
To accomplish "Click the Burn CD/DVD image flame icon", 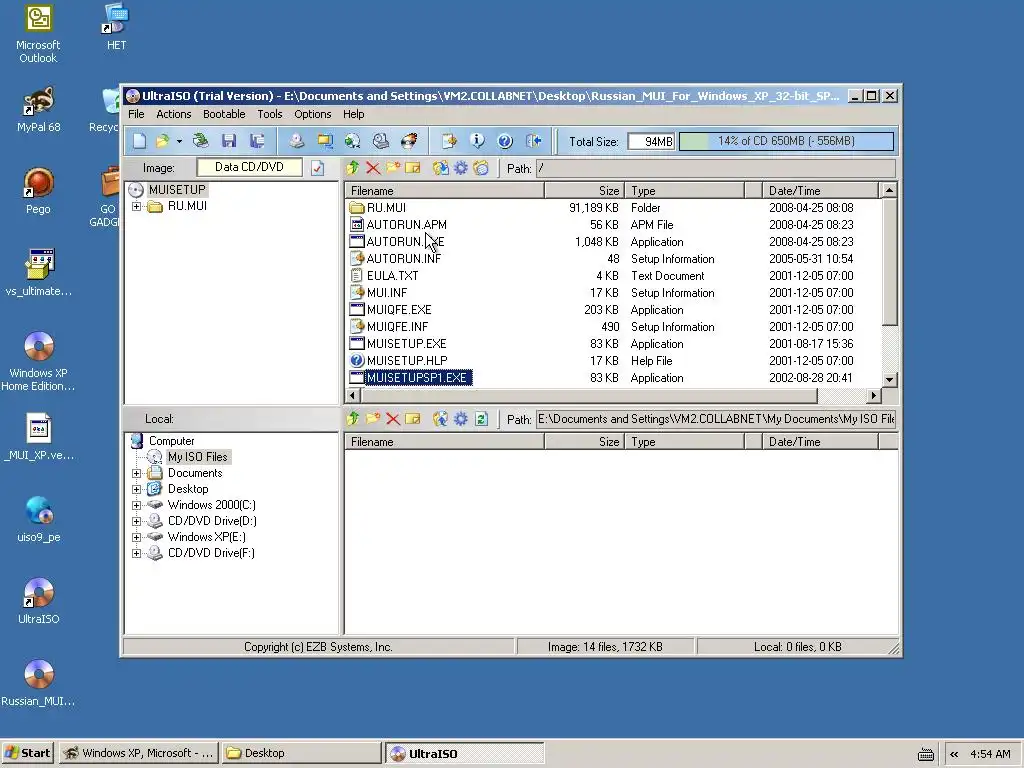I will (x=409, y=141).
